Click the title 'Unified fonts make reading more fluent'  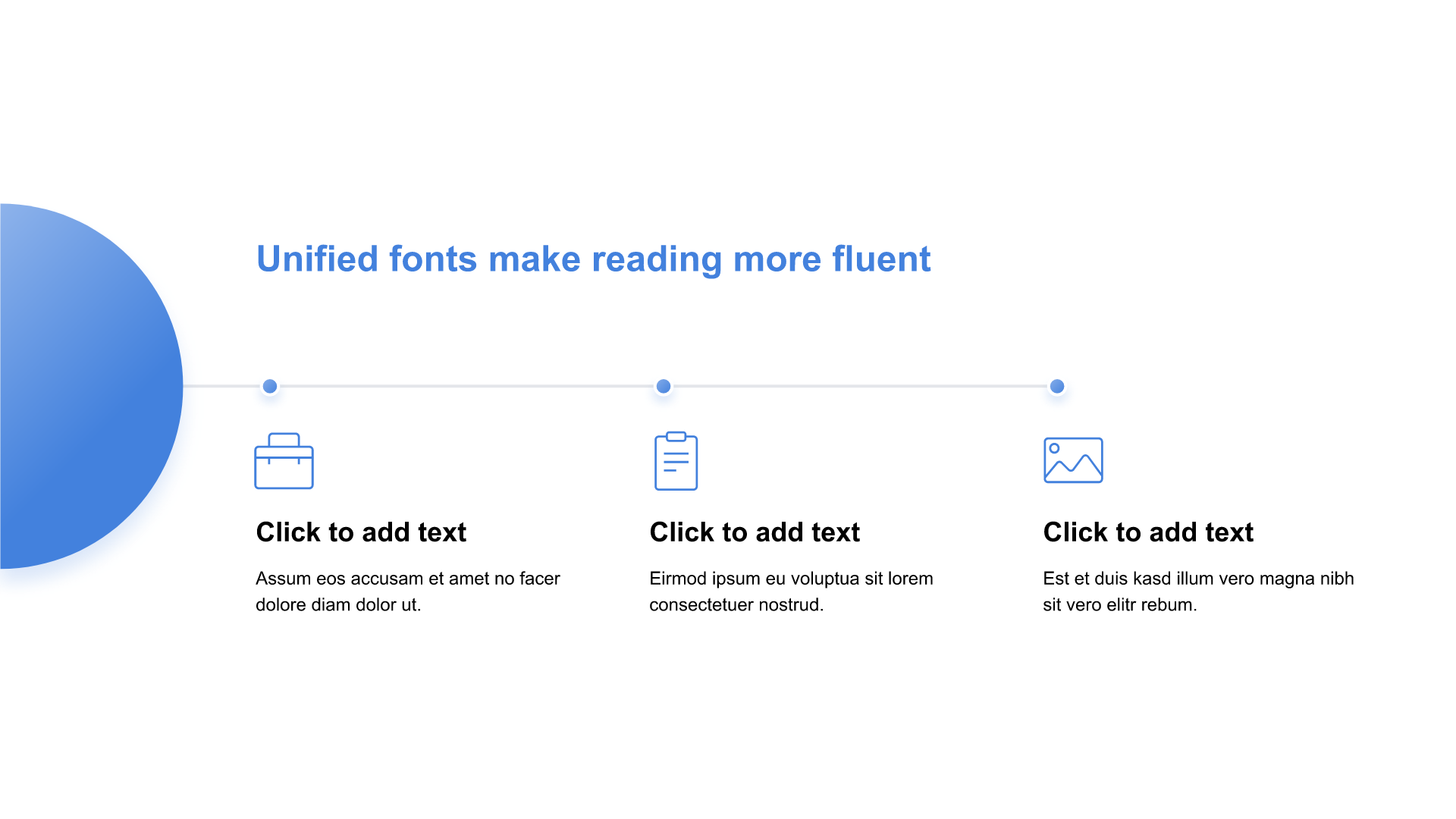(593, 259)
